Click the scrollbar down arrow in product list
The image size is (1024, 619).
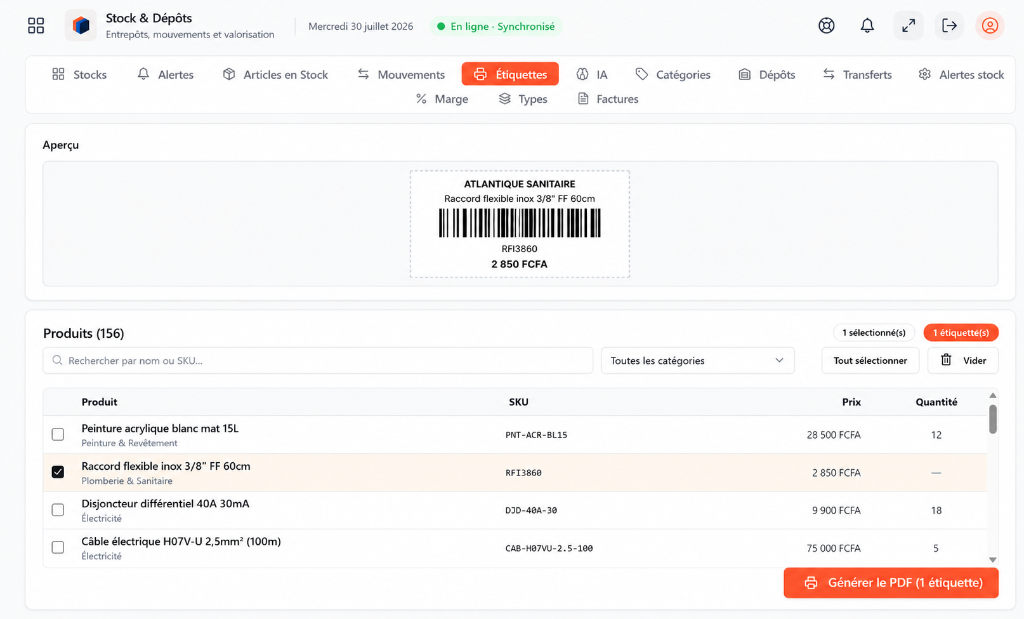click(x=993, y=560)
